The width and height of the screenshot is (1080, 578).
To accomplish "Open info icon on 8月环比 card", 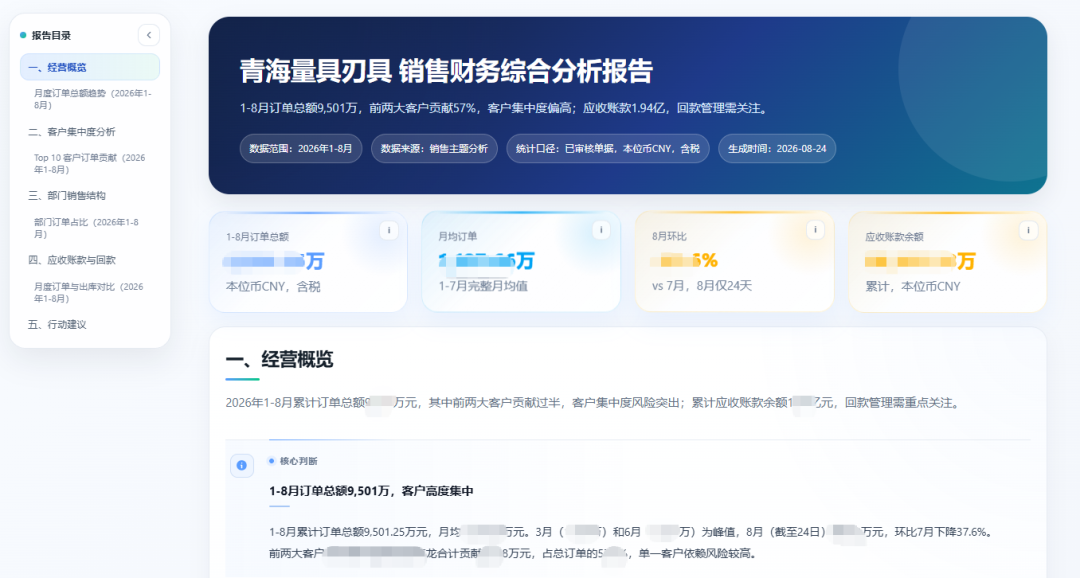I will coord(815,230).
